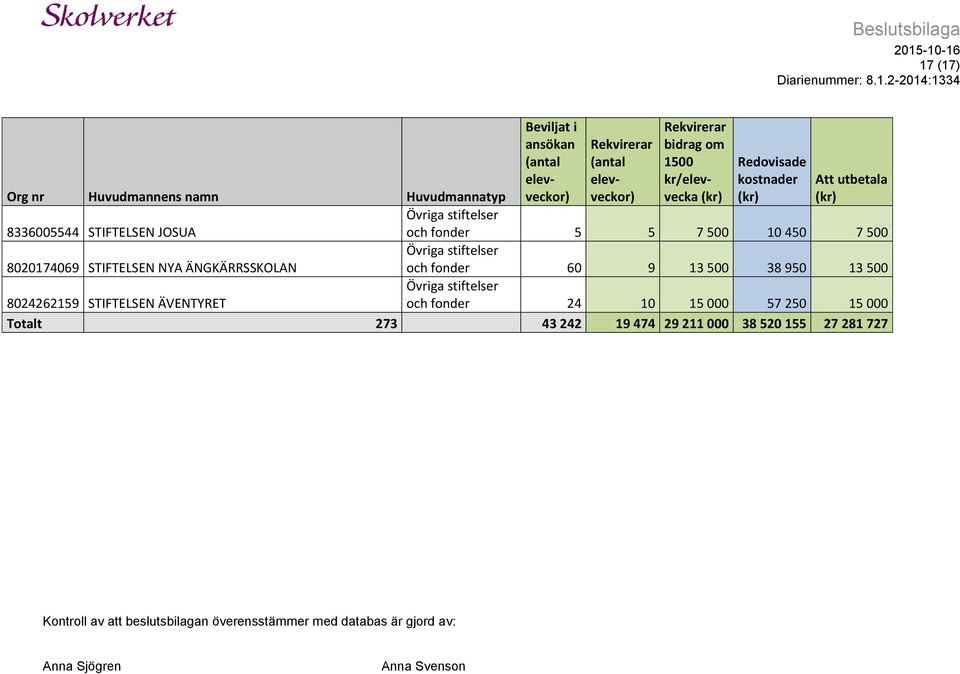The height and width of the screenshot is (674, 960).
Task: Click STIFTELSEN JOSUA name cell
Action: tap(242, 223)
